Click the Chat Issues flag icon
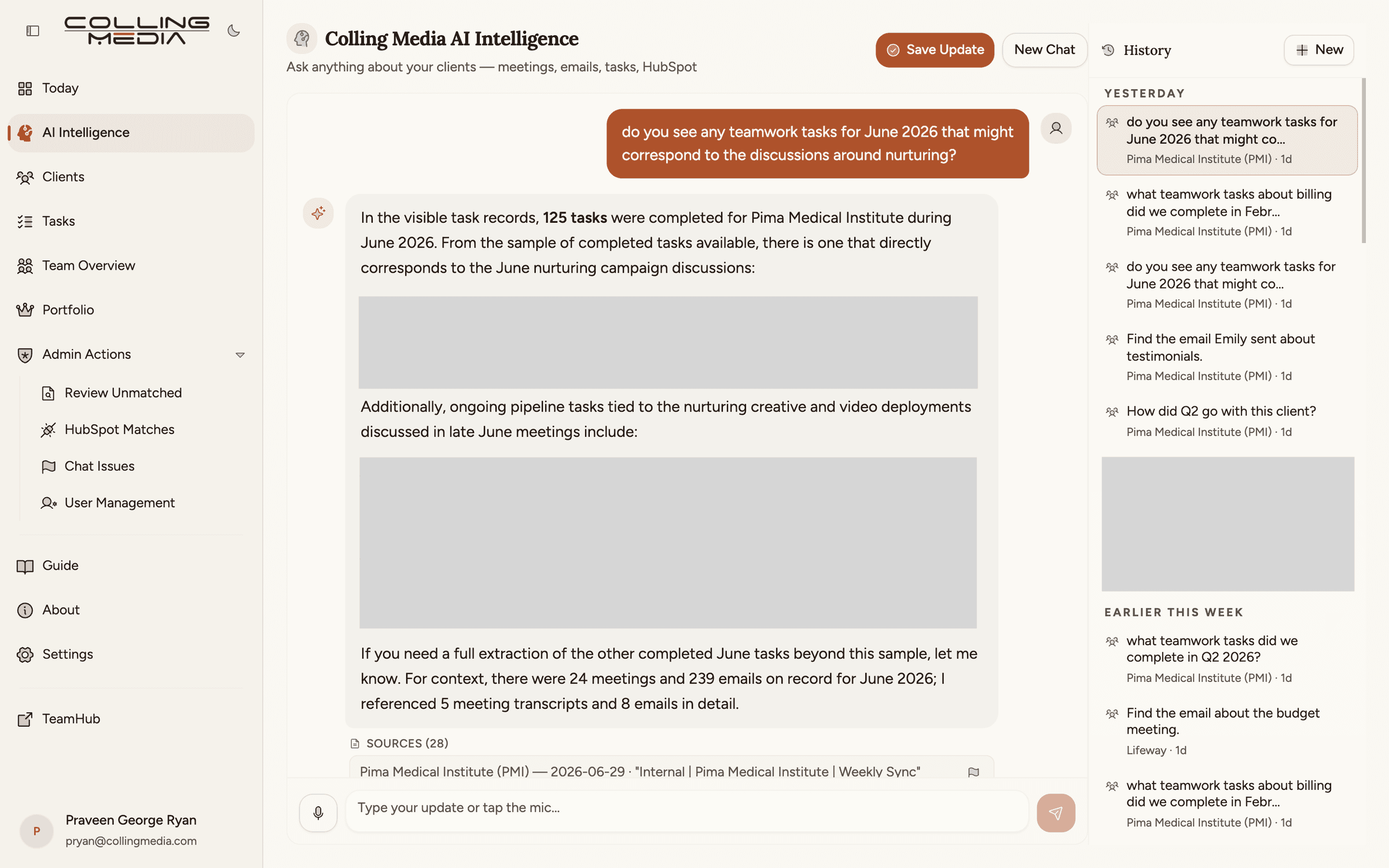The image size is (1389, 868). coord(49,466)
